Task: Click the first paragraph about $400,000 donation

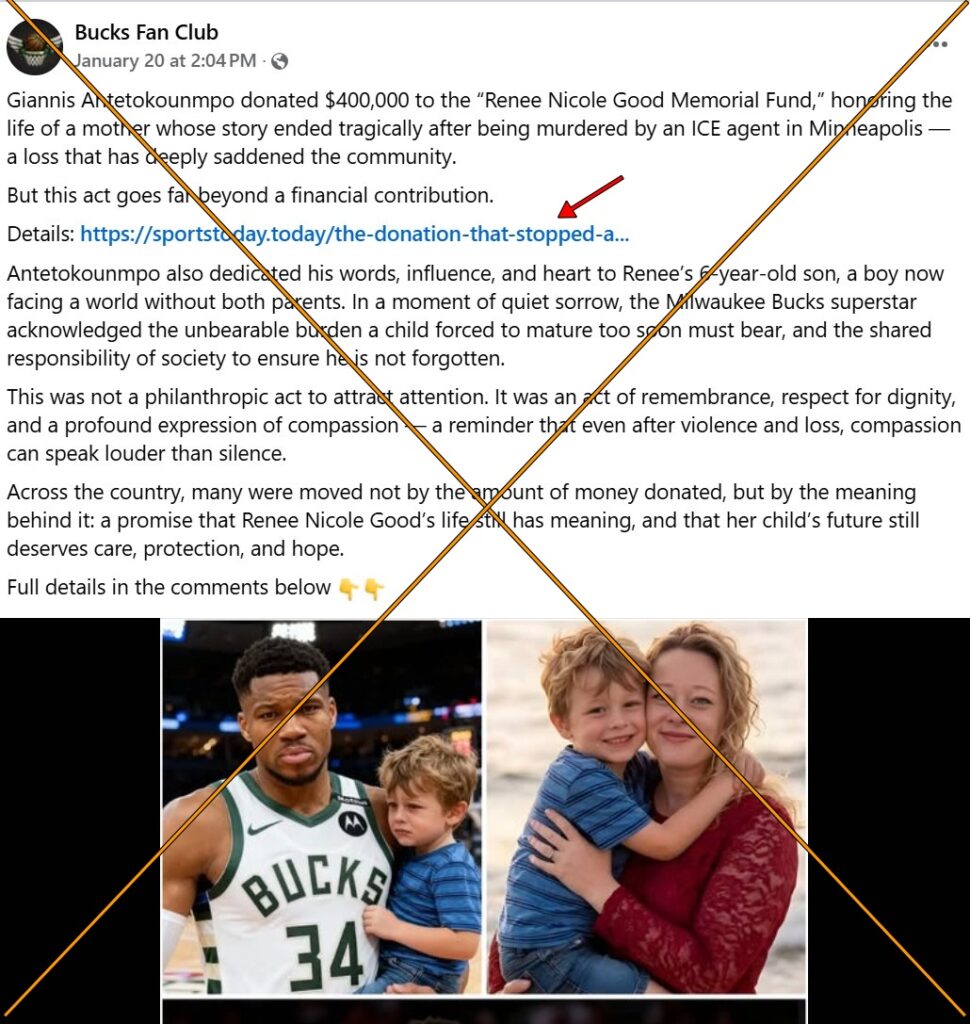Action: [480, 128]
